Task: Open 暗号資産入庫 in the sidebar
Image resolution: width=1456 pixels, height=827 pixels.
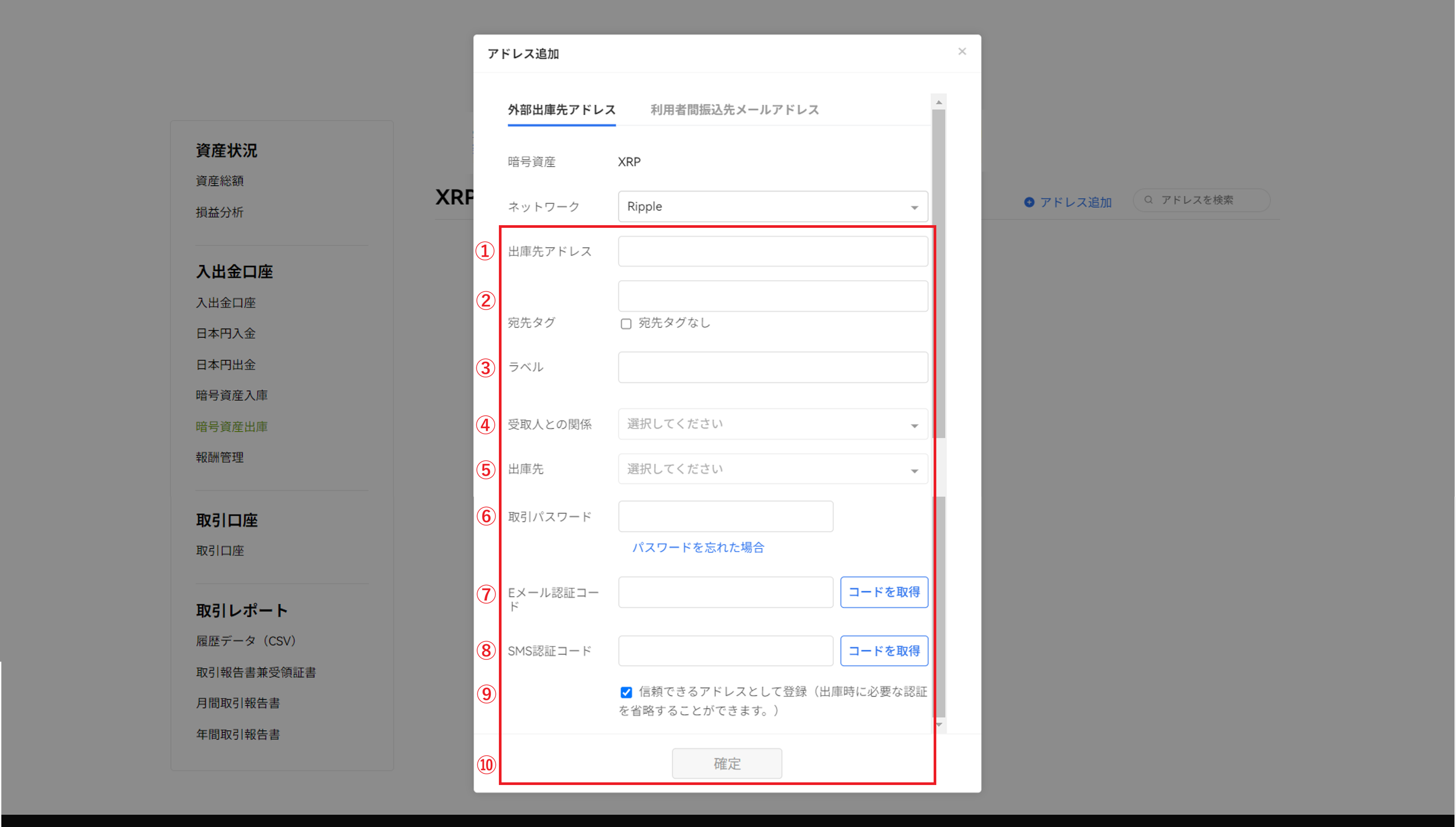Action: [231, 395]
